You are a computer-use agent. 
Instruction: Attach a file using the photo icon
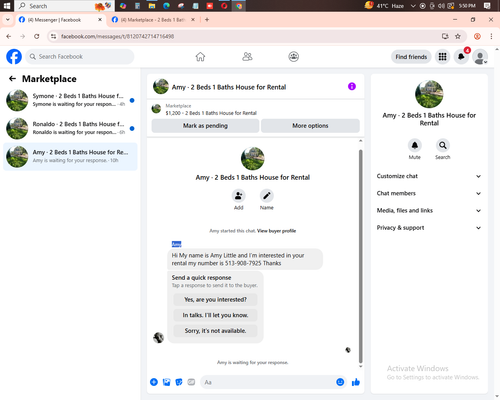(166, 382)
